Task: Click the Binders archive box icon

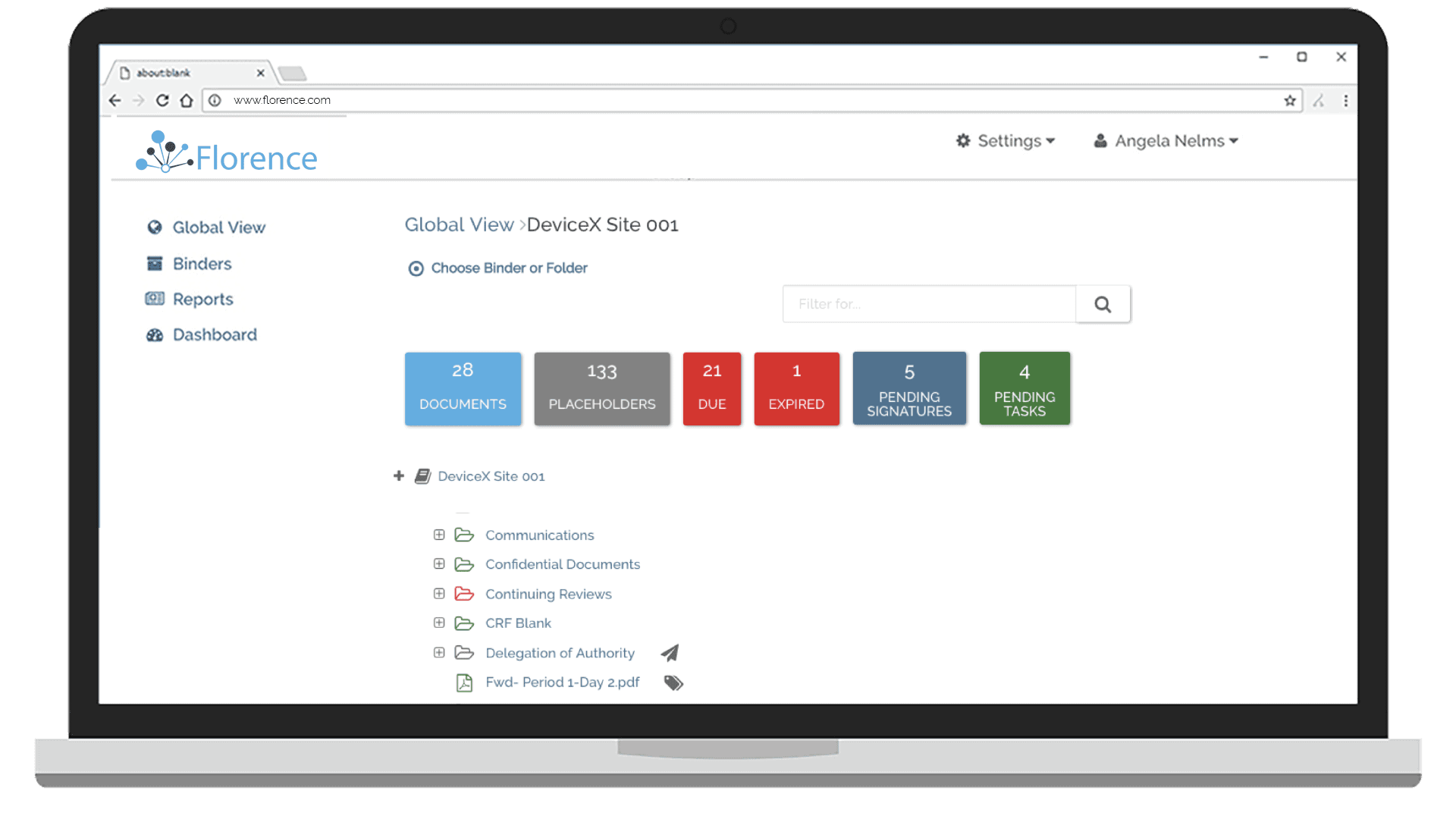Action: pos(155,263)
